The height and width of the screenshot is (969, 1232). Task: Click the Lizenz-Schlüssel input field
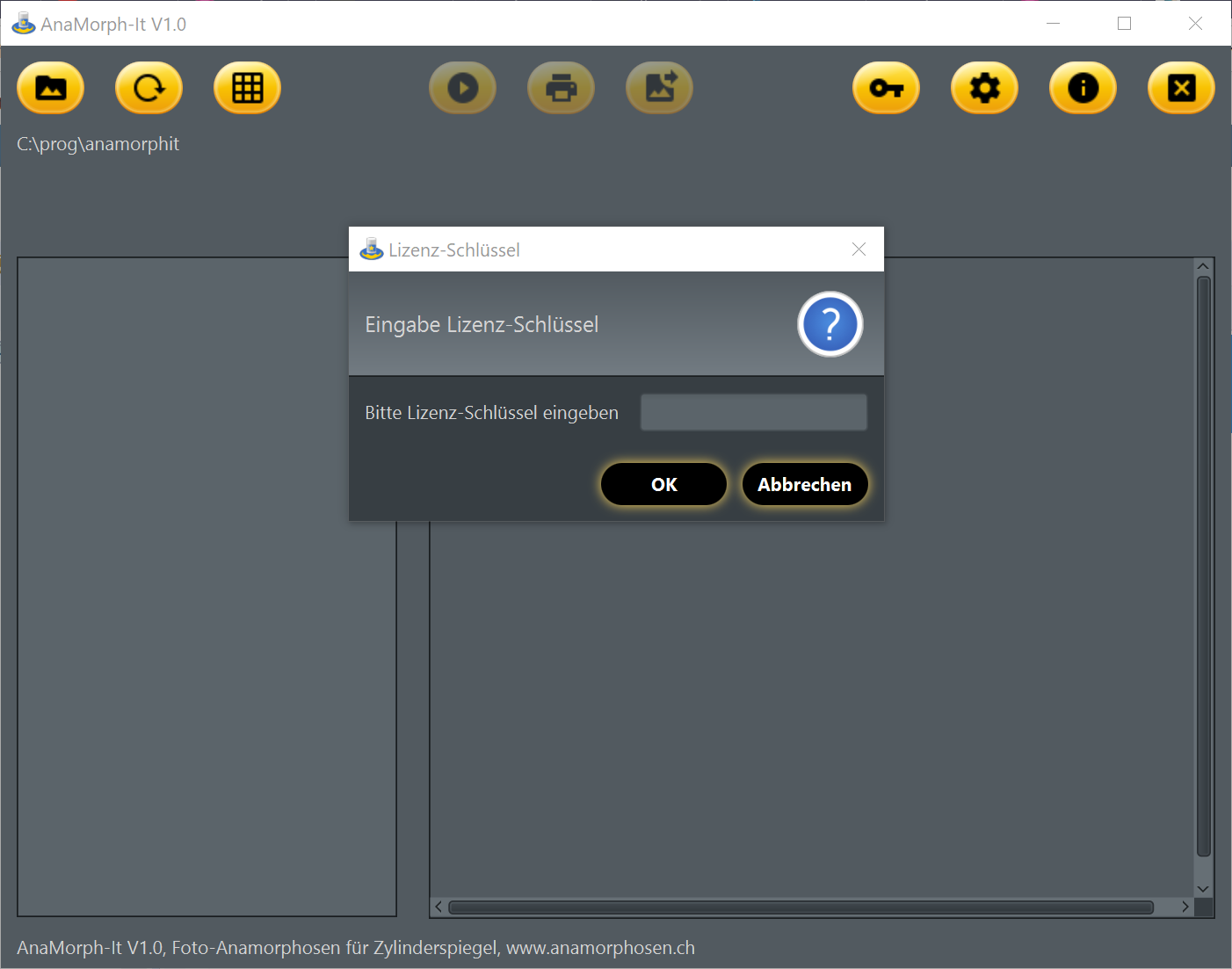click(754, 413)
